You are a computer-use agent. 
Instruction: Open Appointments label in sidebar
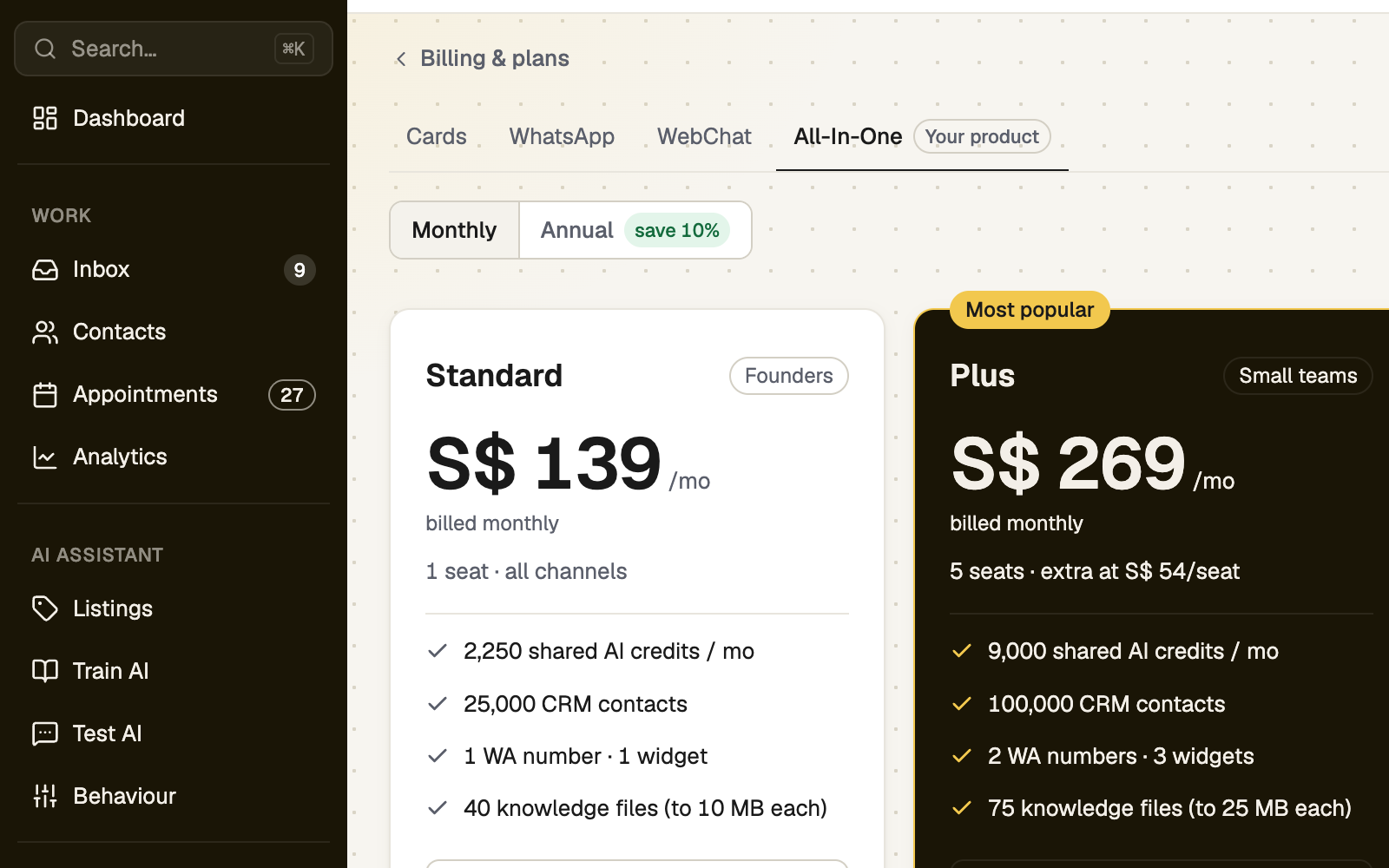click(145, 395)
